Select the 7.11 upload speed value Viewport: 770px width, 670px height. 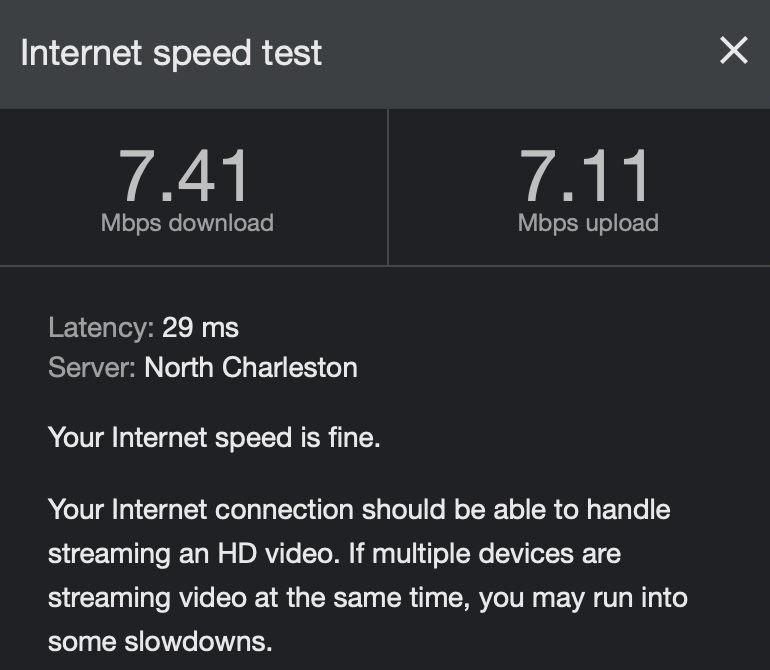pos(587,175)
